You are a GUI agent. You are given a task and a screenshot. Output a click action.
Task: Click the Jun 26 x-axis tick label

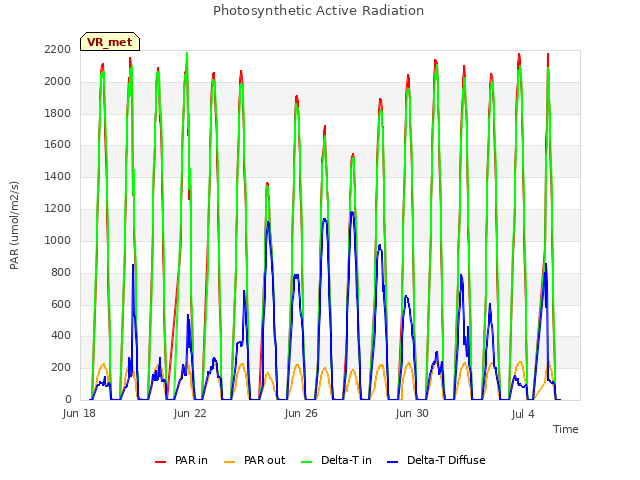click(301, 414)
